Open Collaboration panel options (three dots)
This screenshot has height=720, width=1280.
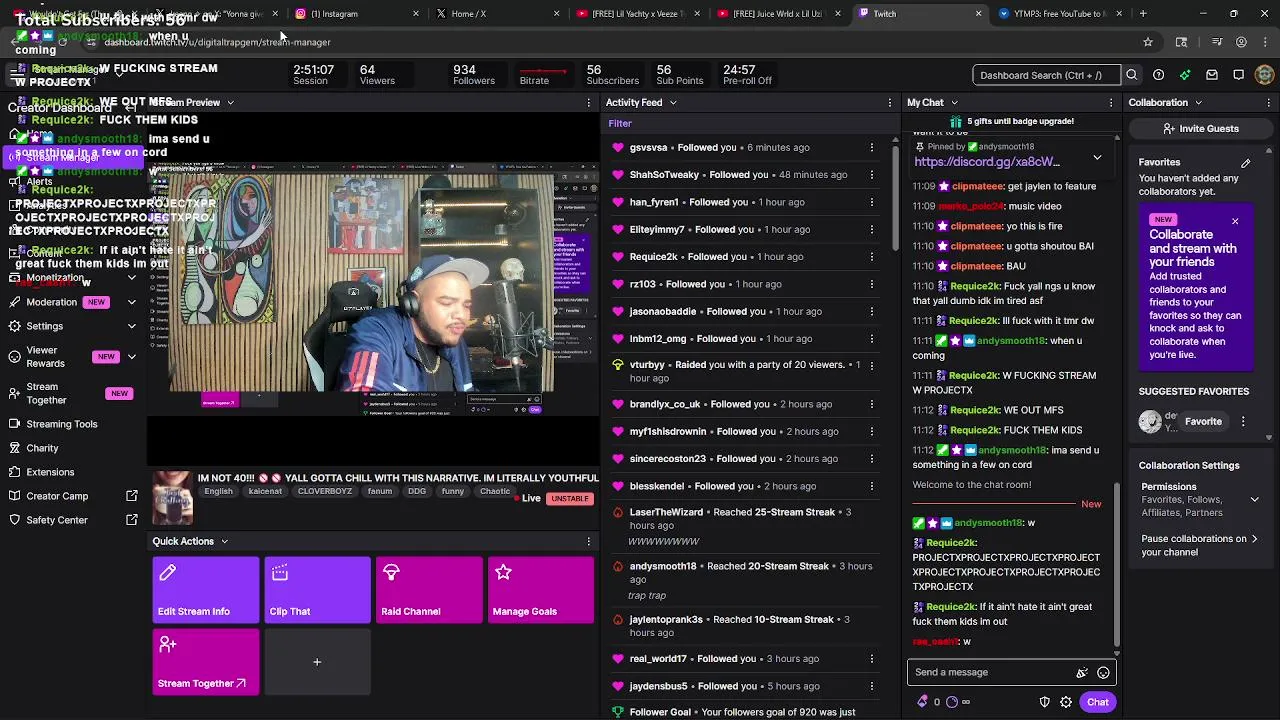point(1270,102)
